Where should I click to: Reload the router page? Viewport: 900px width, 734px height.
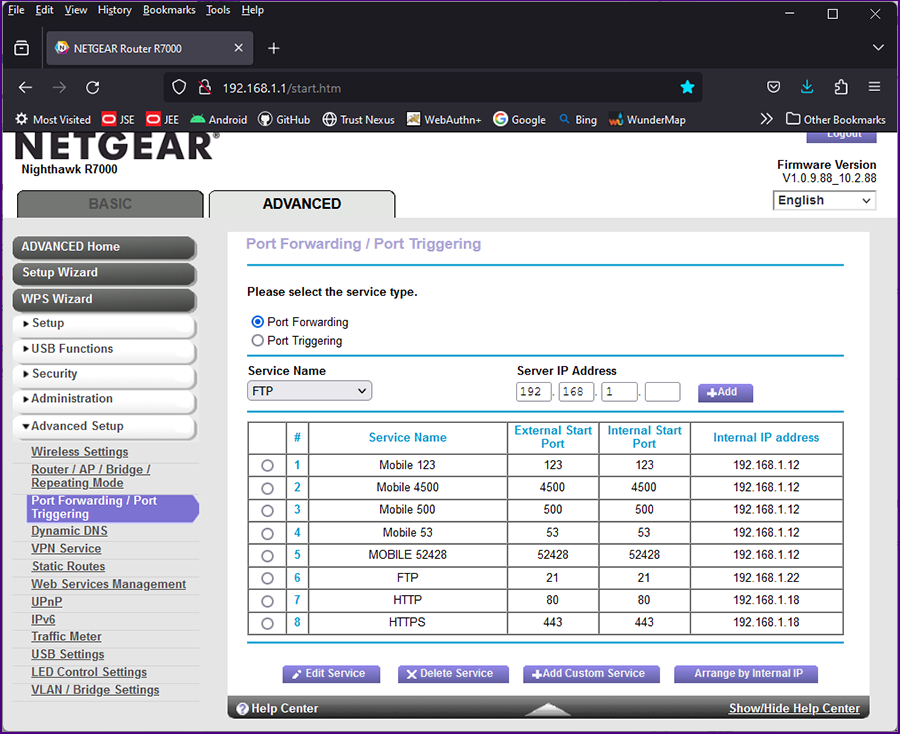[92, 88]
